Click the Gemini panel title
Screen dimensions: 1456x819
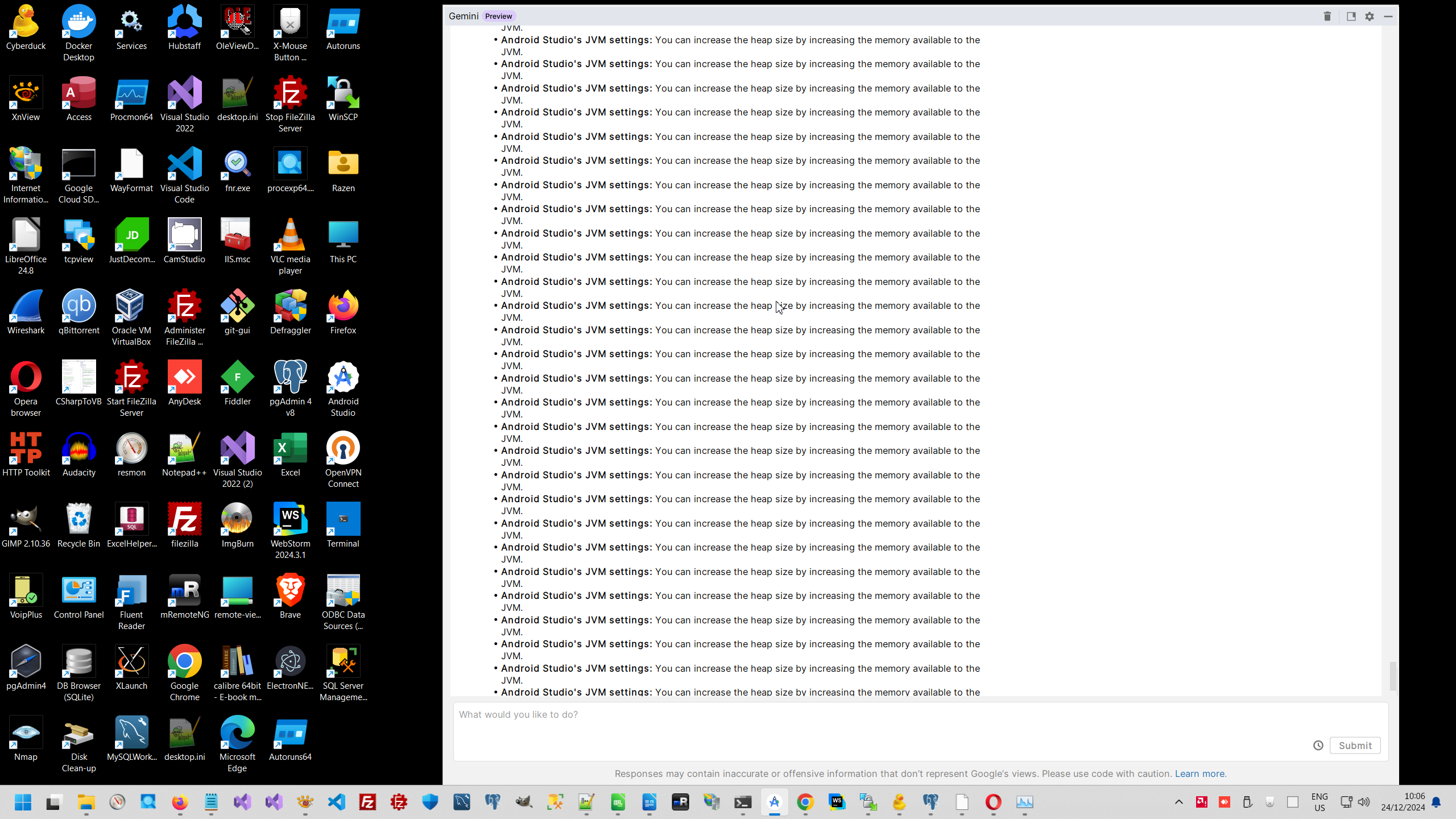(x=463, y=16)
